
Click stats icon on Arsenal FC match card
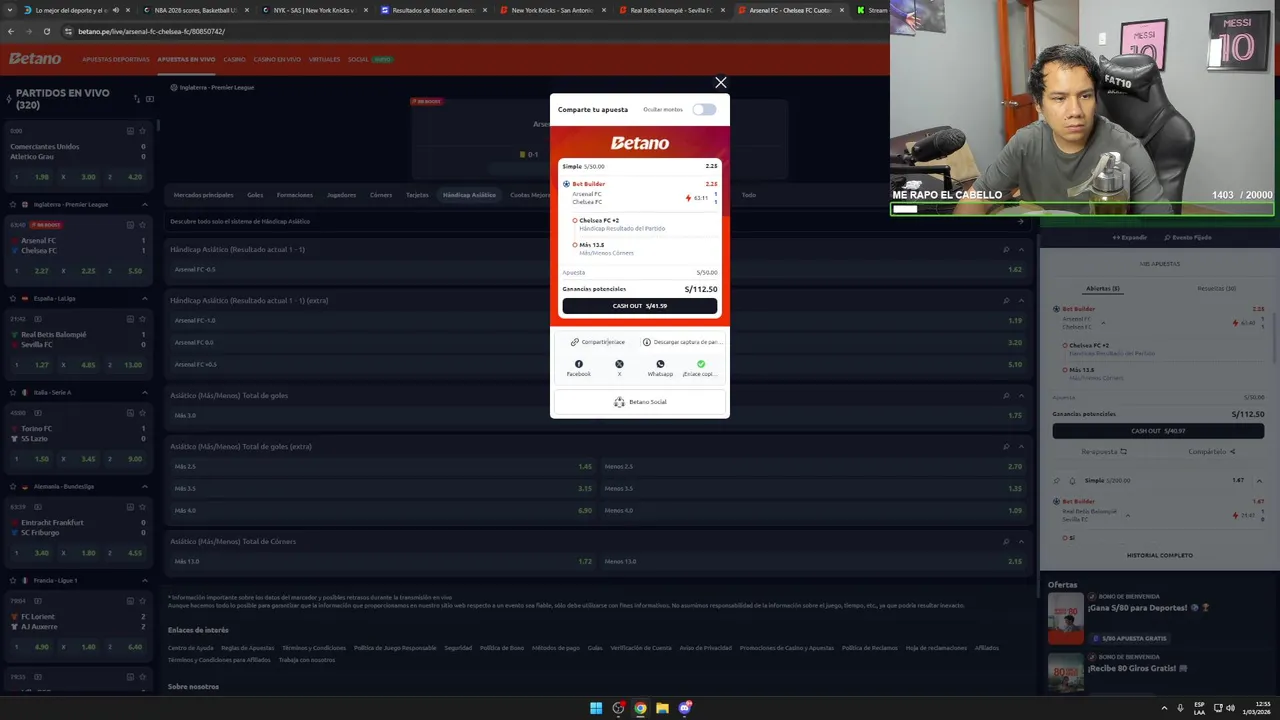130,225
